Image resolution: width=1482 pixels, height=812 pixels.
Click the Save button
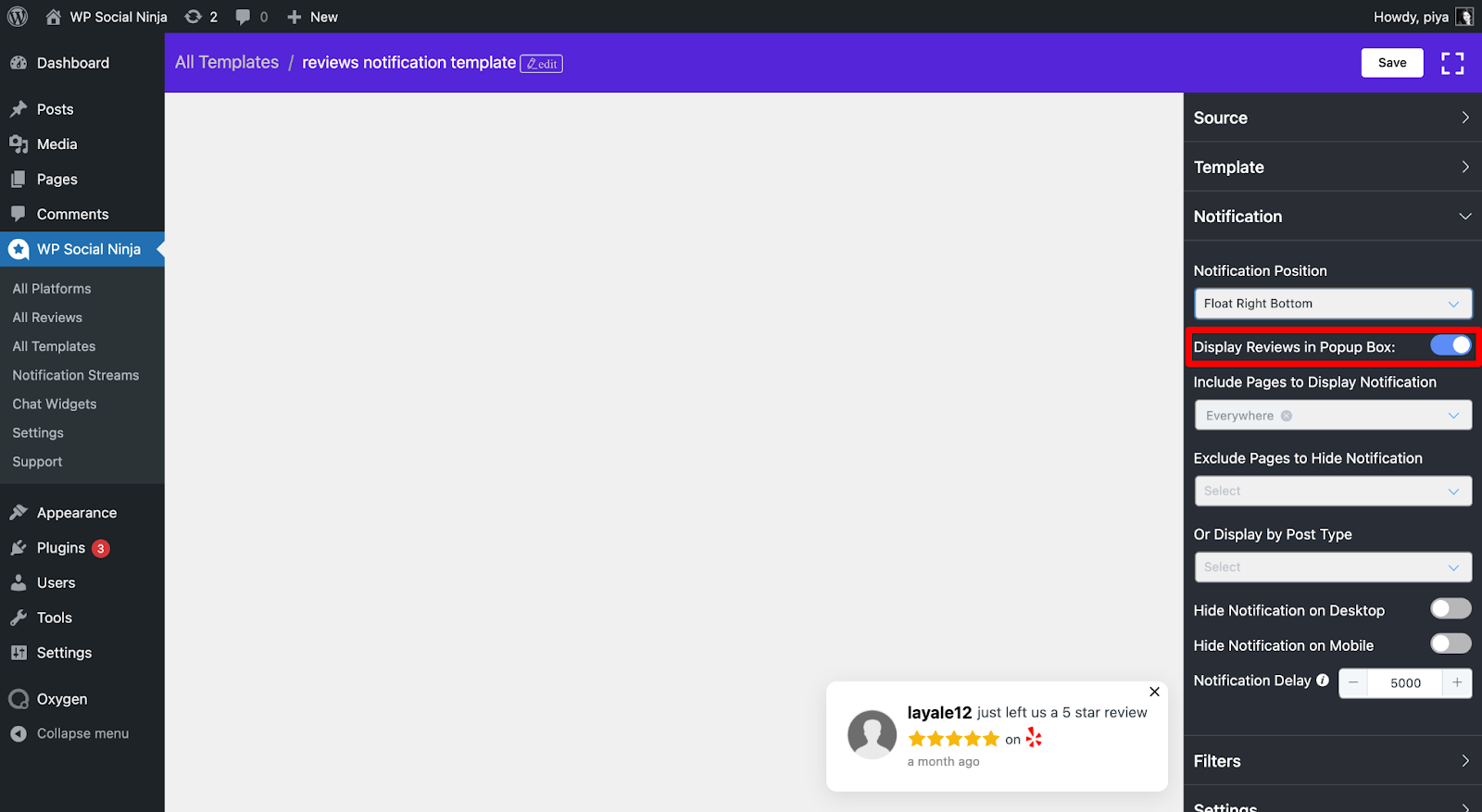click(1392, 63)
